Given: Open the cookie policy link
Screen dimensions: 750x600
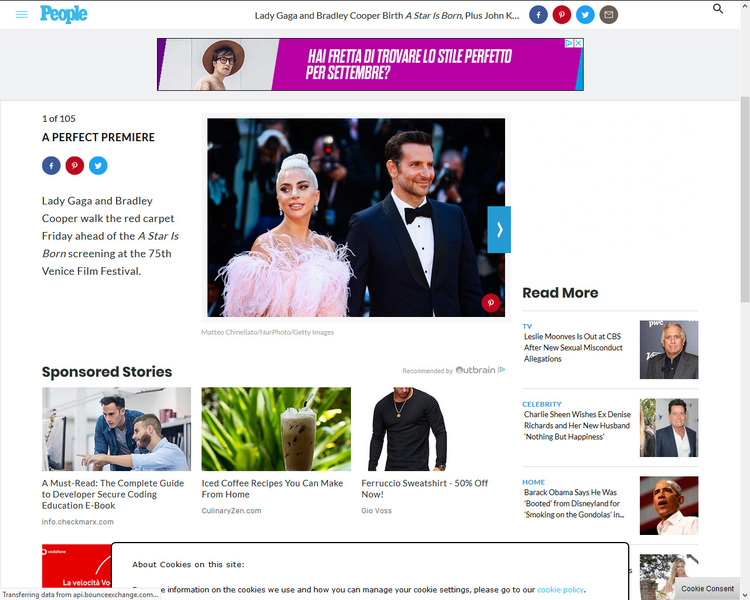Looking at the screenshot, I should [x=560, y=590].
